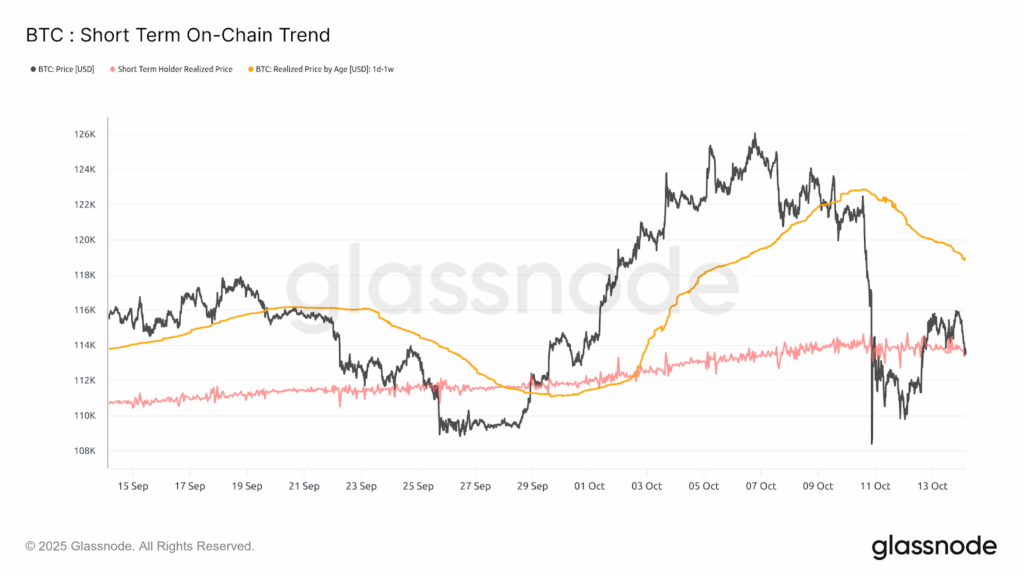1024x576 pixels.
Task: Click the '116K' y-axis label
Action: click(84, 310)
